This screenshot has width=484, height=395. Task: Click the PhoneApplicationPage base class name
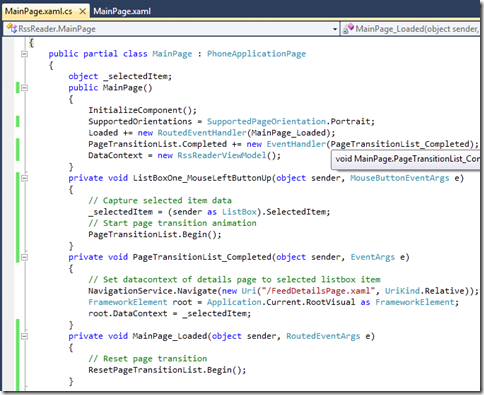click(256, 54)
